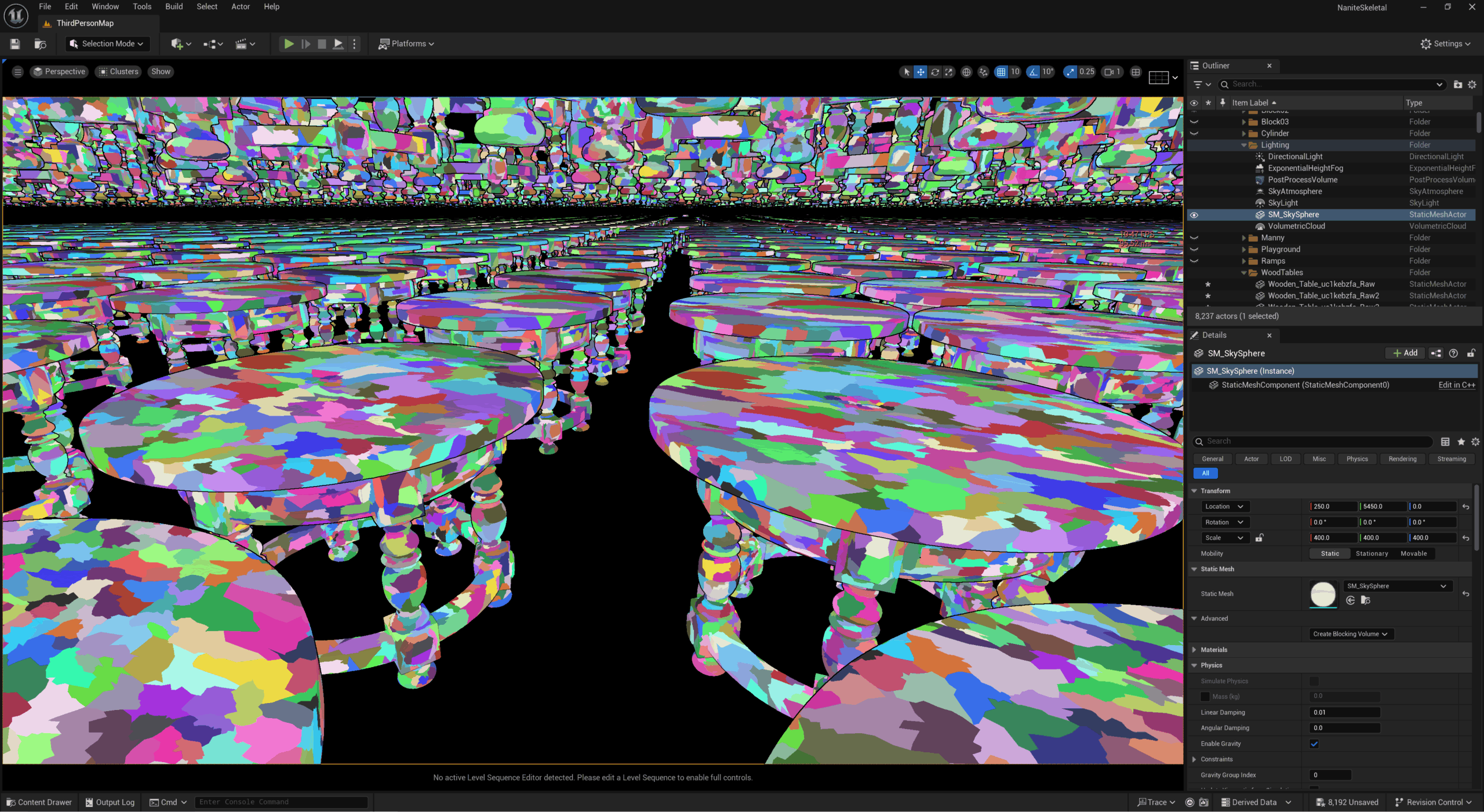Screen dimensions: 1484x812
Task: Click the Linear Damping value field
Action: (1344, 712)
